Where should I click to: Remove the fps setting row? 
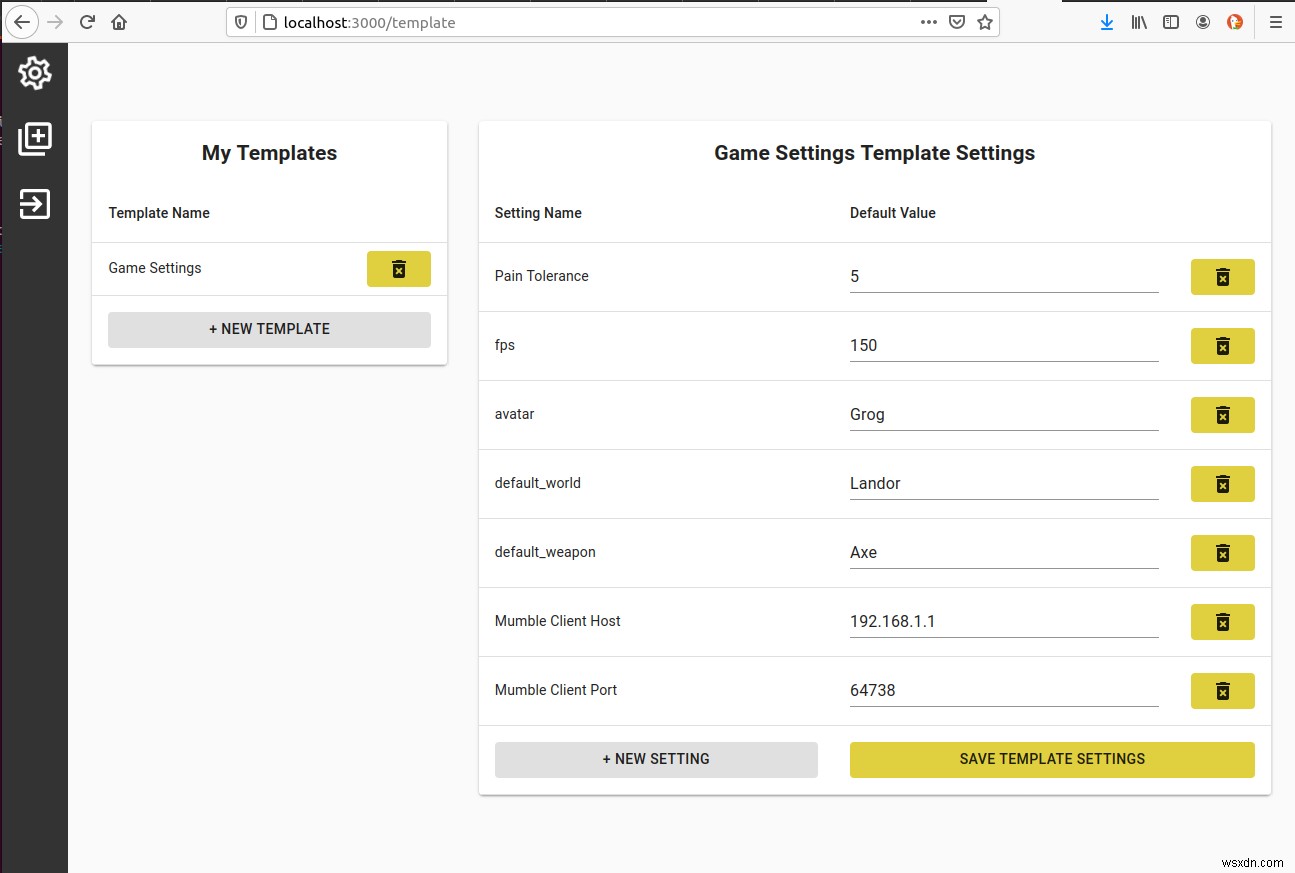[1222, 346]
